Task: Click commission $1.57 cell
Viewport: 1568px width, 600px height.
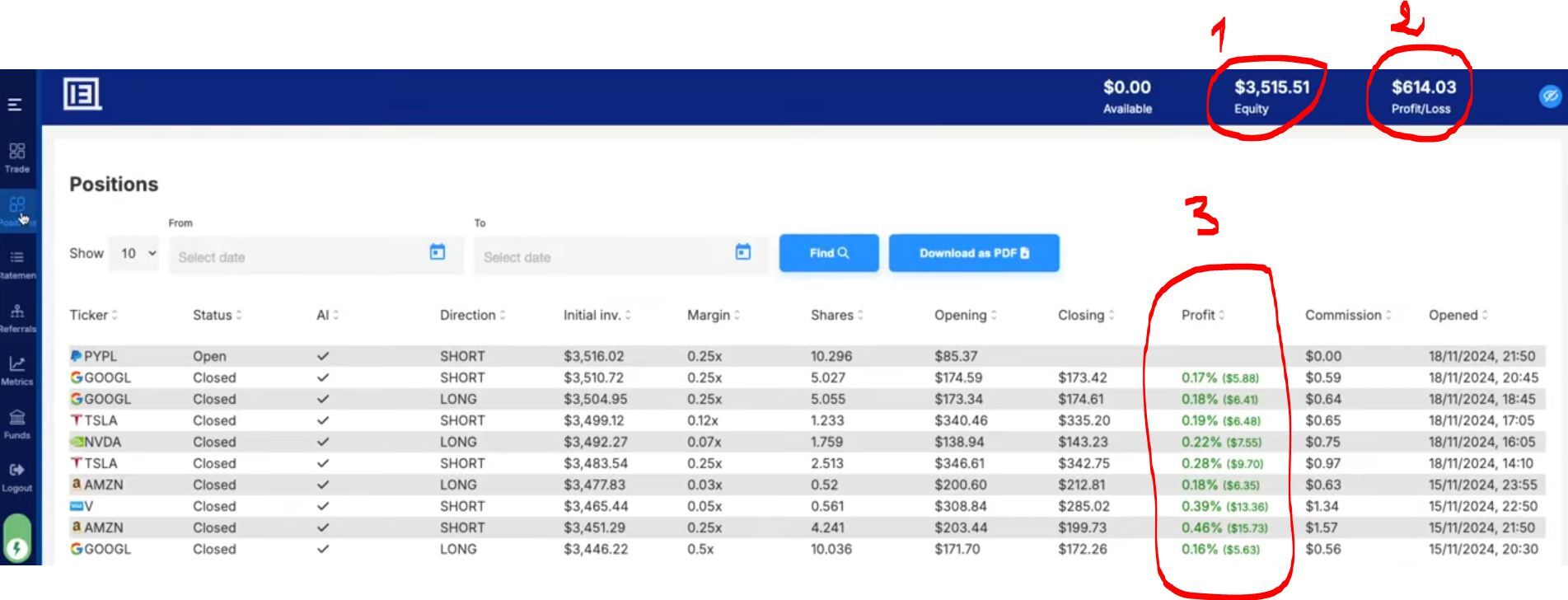Action: (1322, 527)
